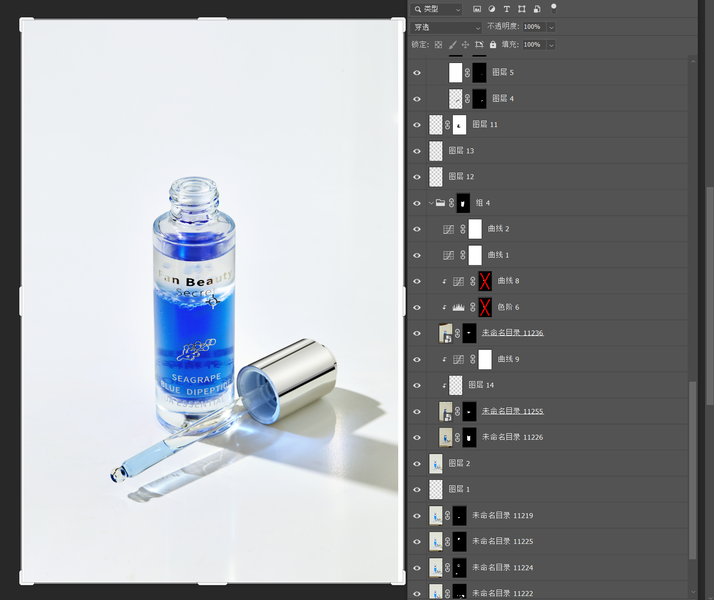Image resolution: width=714 pixels, height=600 pixels.
Task: Lock position move icon
Action: click(x=465, y=45)
